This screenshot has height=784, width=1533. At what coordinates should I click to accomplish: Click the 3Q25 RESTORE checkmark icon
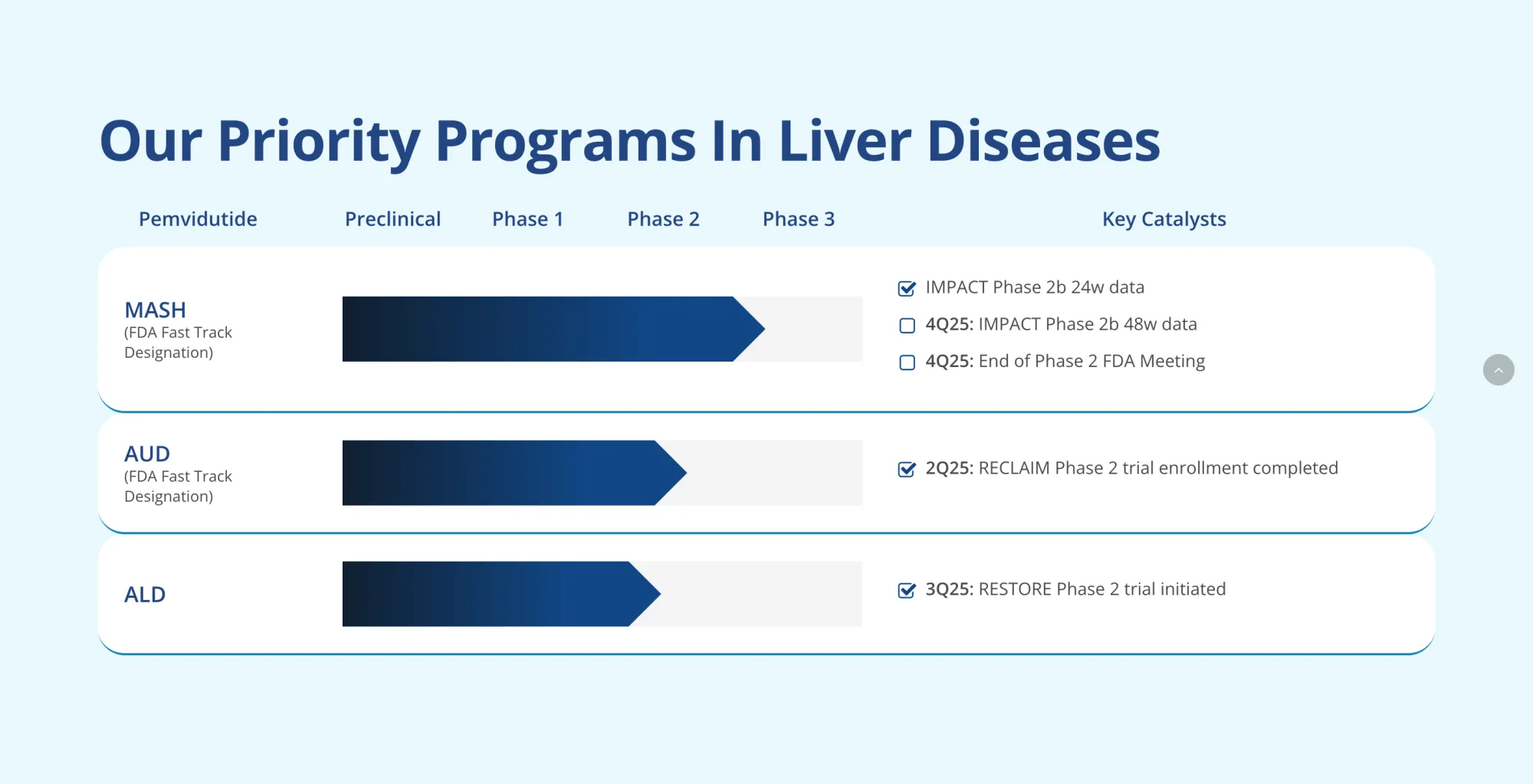(x=907, y=590)
